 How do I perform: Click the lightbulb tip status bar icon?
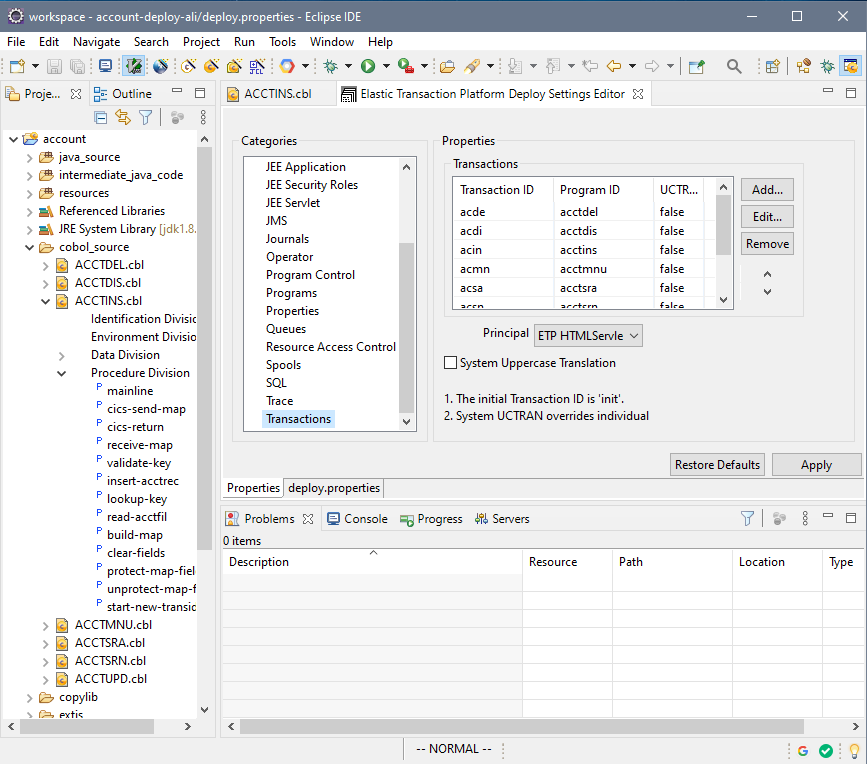pos(854,750)
